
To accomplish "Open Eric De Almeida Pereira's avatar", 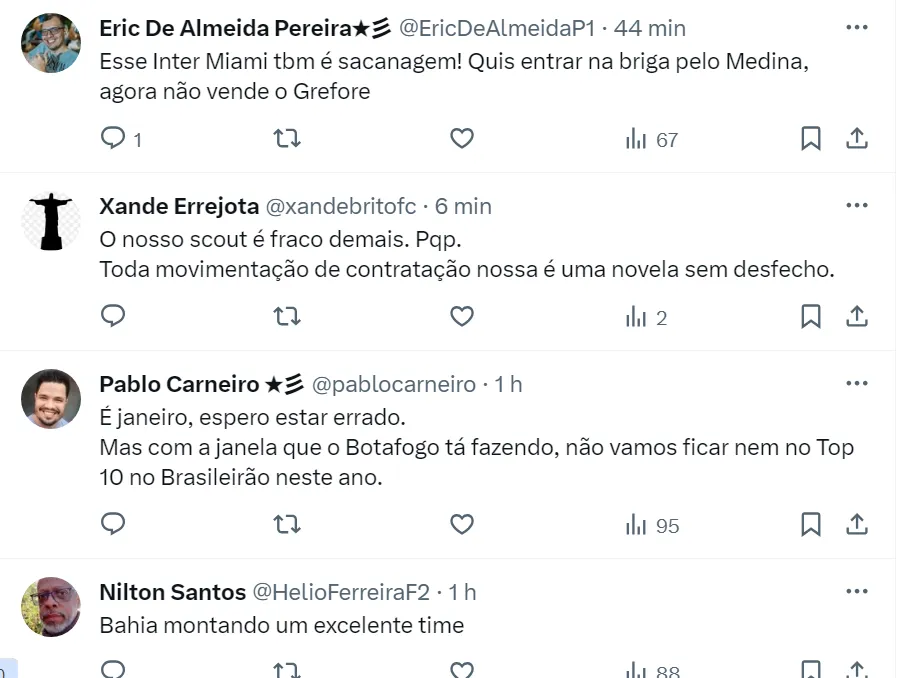I will coord(51,42).
